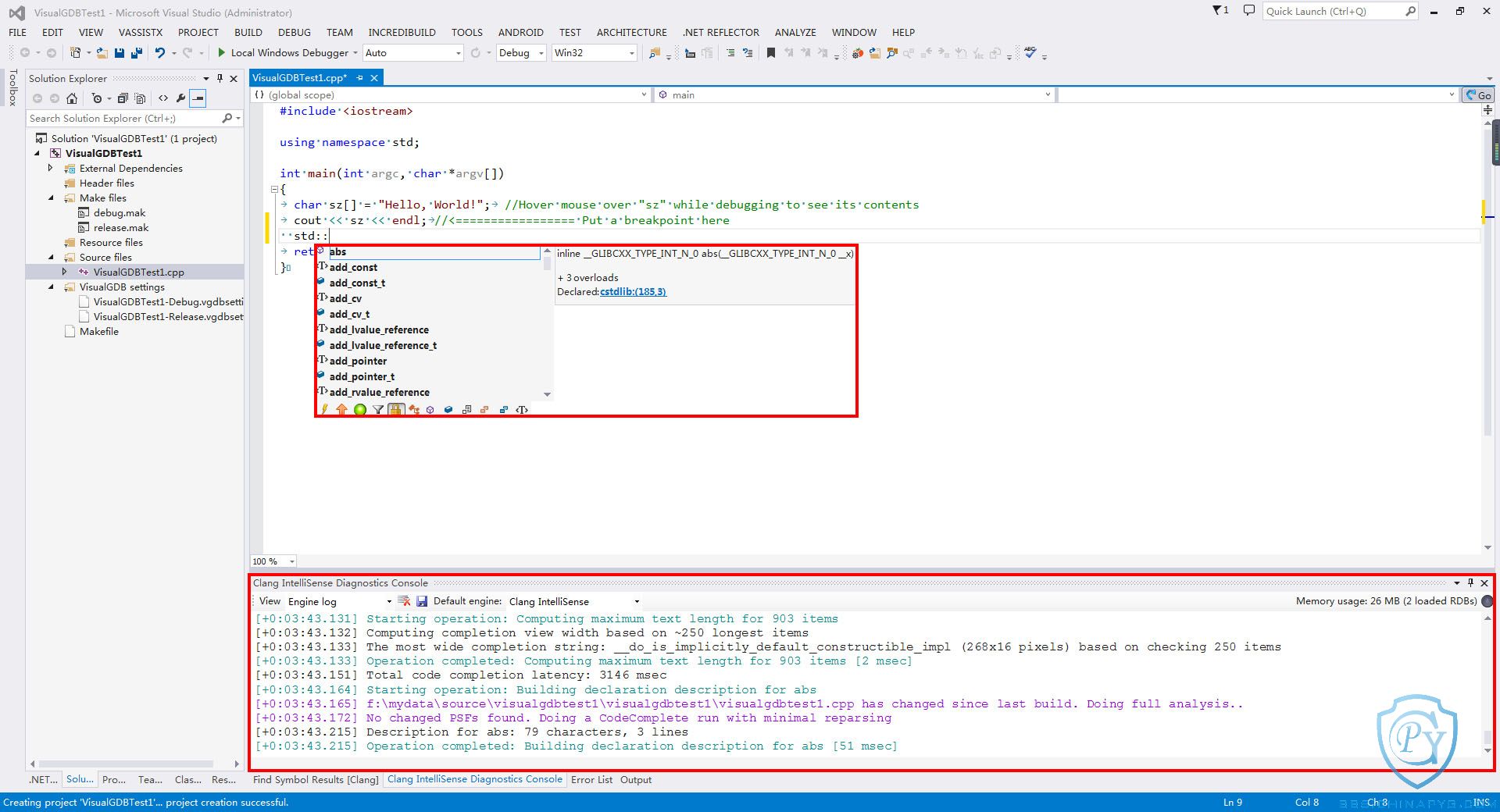Open the Auto debugger type dropdown
1500x812 pixels.
click(412, 52)
